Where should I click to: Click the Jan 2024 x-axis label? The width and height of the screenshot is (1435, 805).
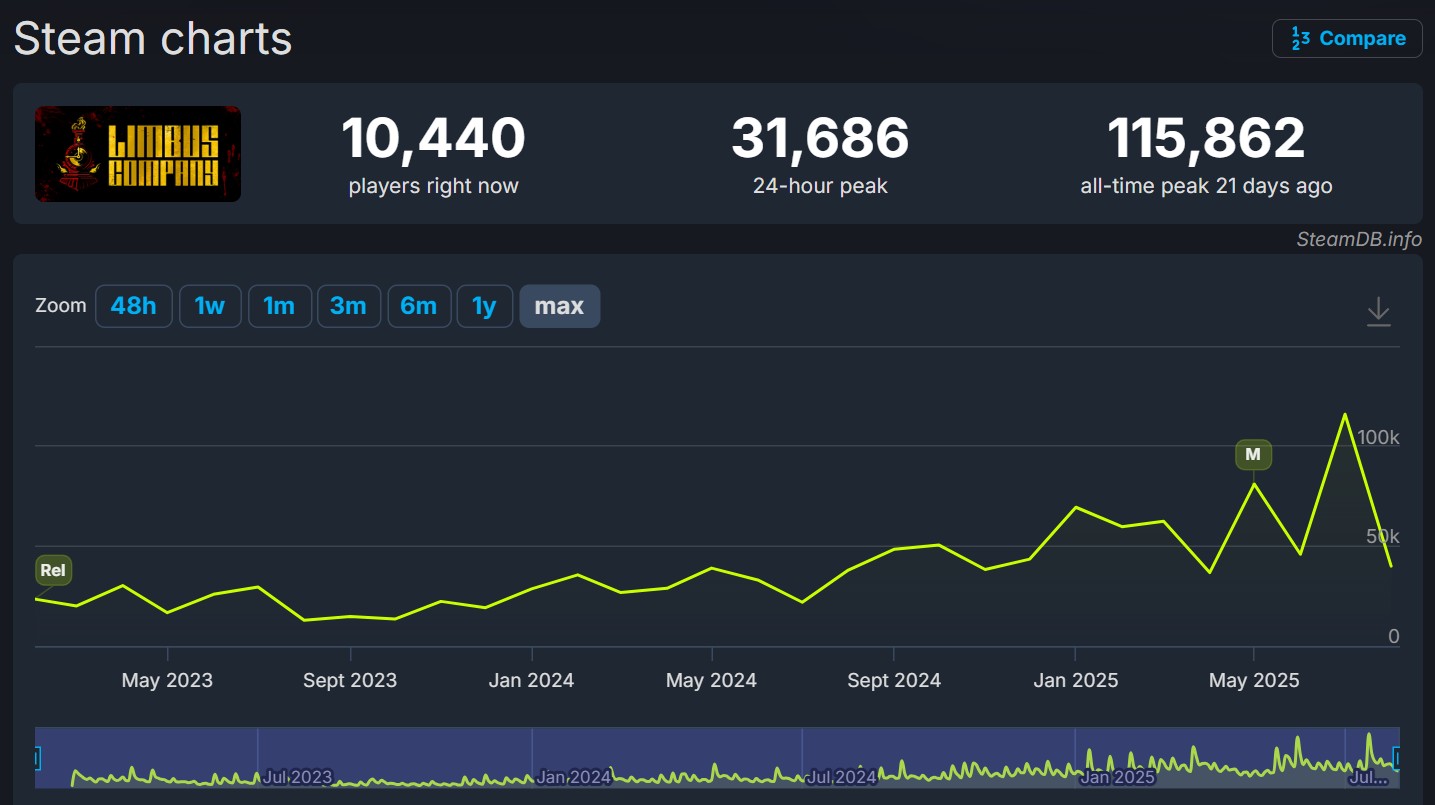click(531, 681)
